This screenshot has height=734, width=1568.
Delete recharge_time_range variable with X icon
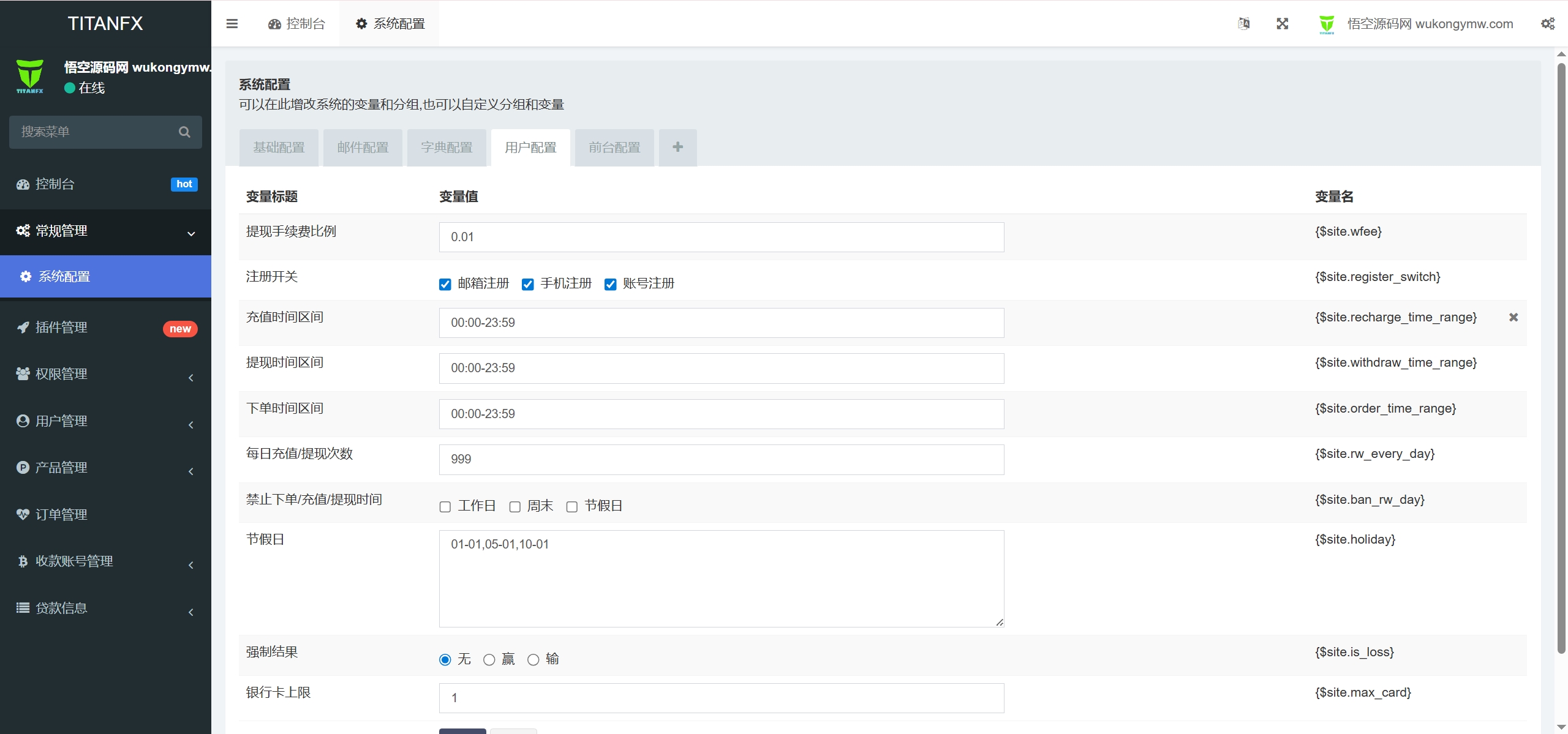coord(1513,317)
